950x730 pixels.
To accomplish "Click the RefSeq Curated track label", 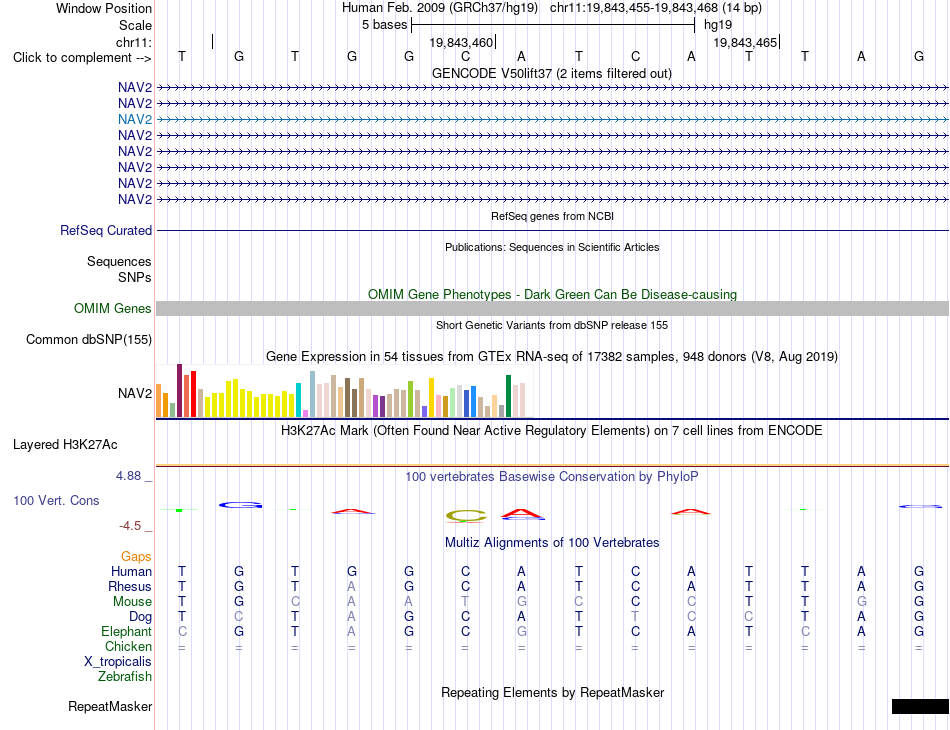I will pos(105,231).
